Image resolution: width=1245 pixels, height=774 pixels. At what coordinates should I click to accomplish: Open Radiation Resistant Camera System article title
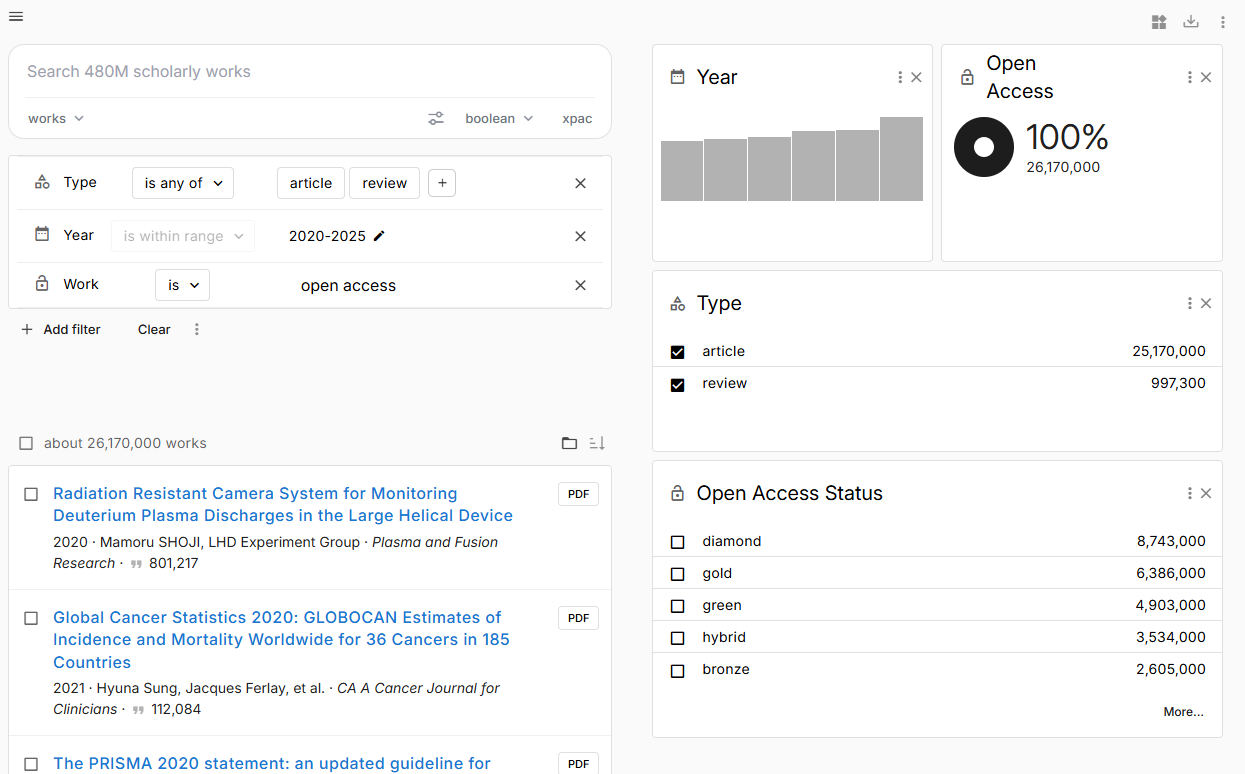click(283, 504)
